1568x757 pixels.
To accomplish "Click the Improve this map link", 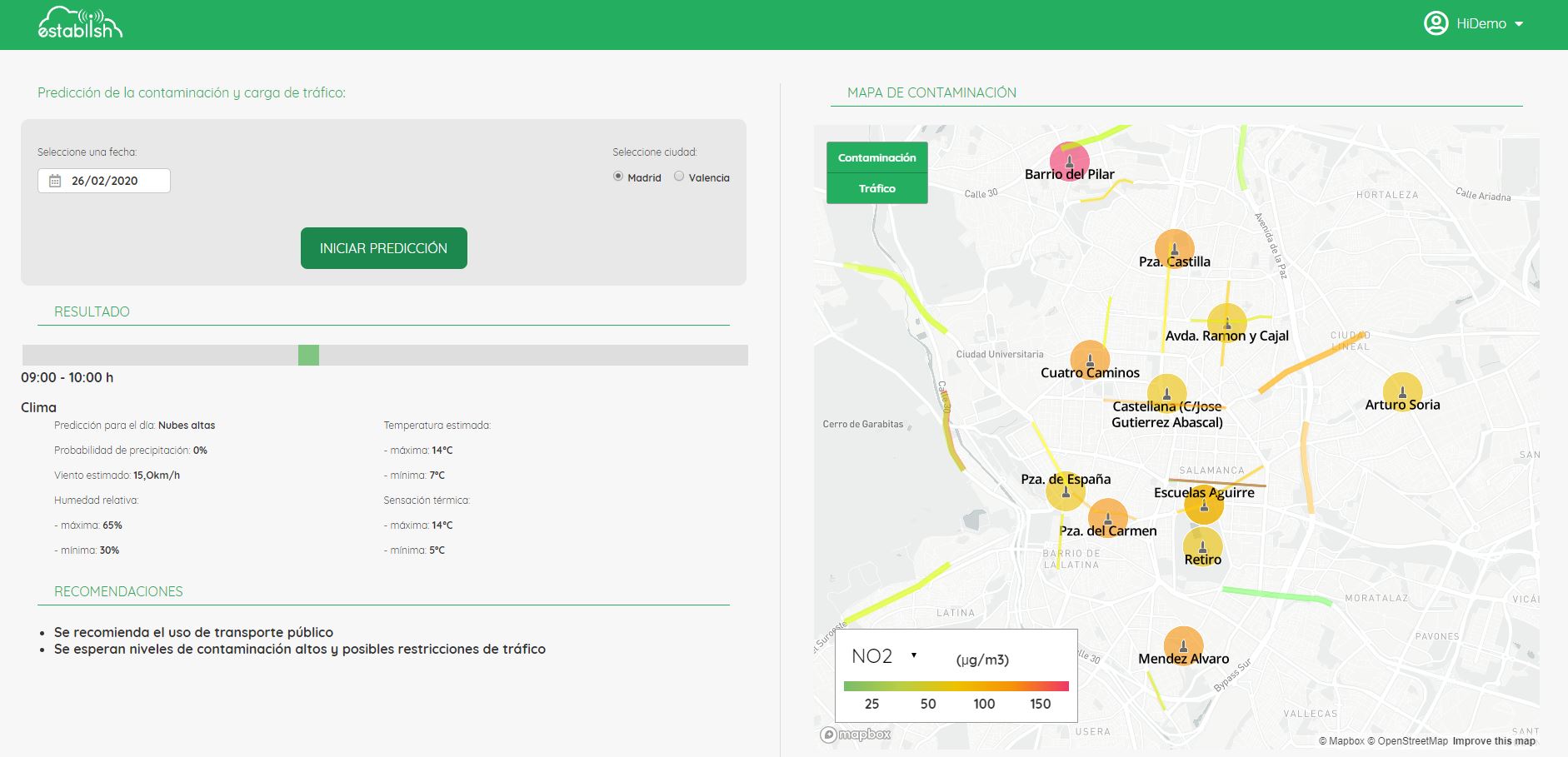I will click(1494, 741).
